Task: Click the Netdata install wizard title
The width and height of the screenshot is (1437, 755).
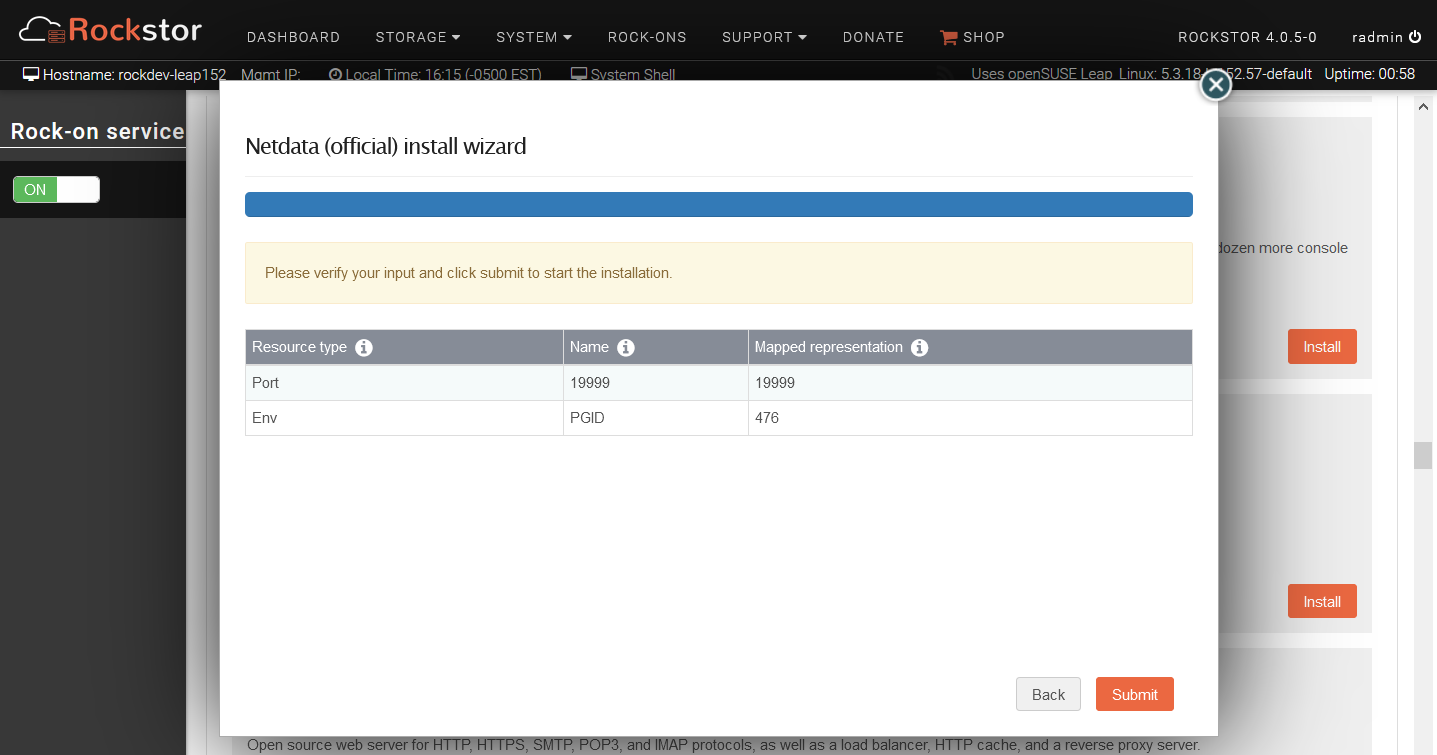Action: pos(386,146)
